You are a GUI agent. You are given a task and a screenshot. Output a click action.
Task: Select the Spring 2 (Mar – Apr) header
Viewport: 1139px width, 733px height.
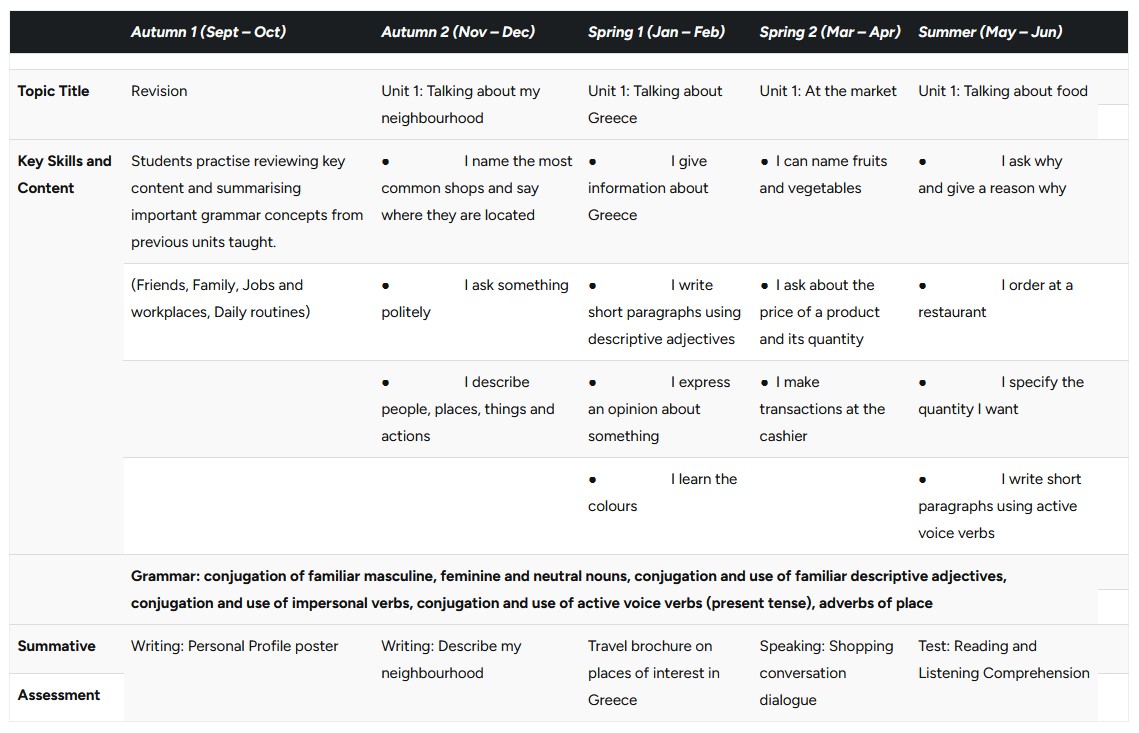click(x=830, y=32)
